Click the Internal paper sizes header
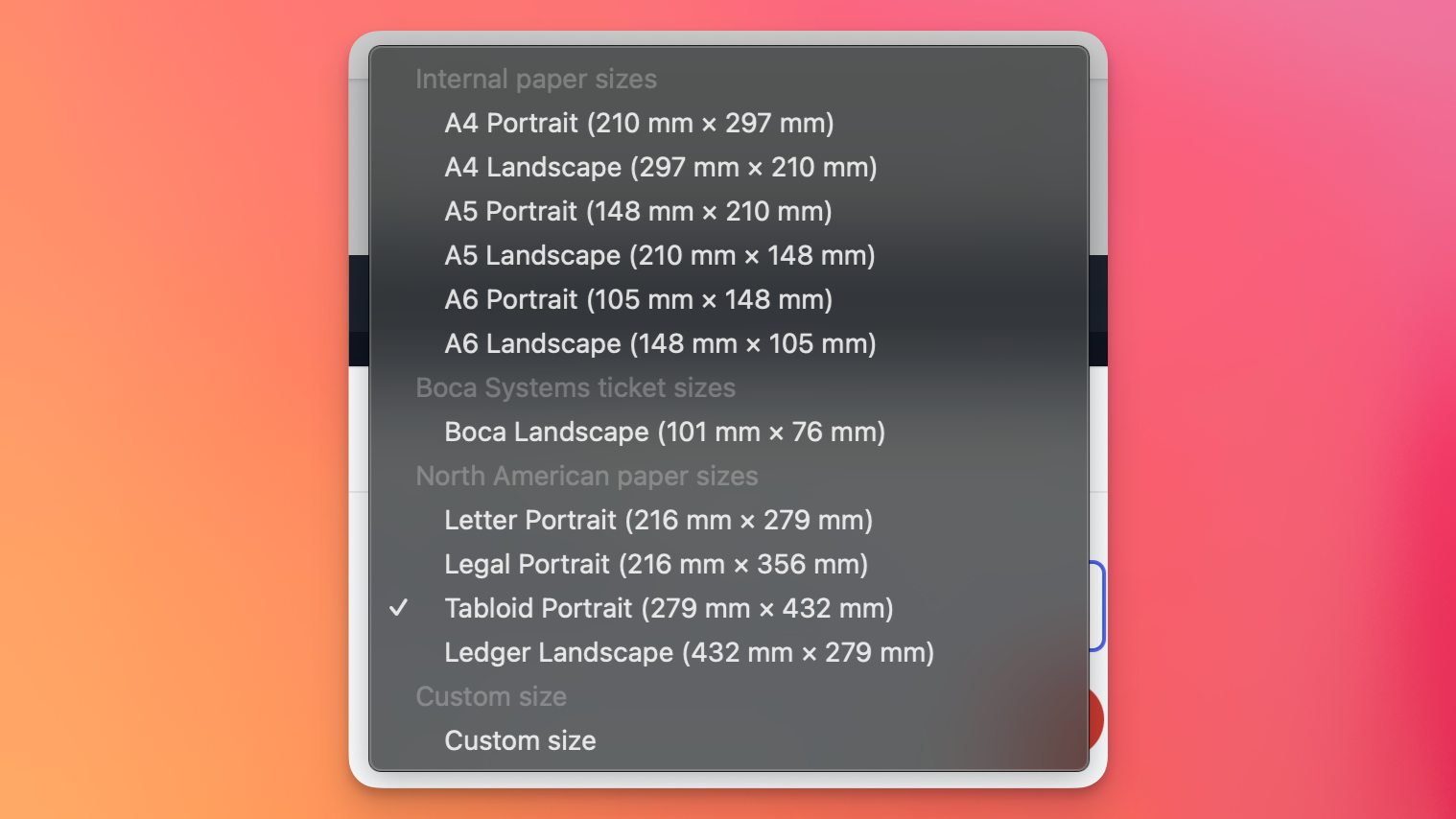 pyautogui.click(x=536, y=79)
